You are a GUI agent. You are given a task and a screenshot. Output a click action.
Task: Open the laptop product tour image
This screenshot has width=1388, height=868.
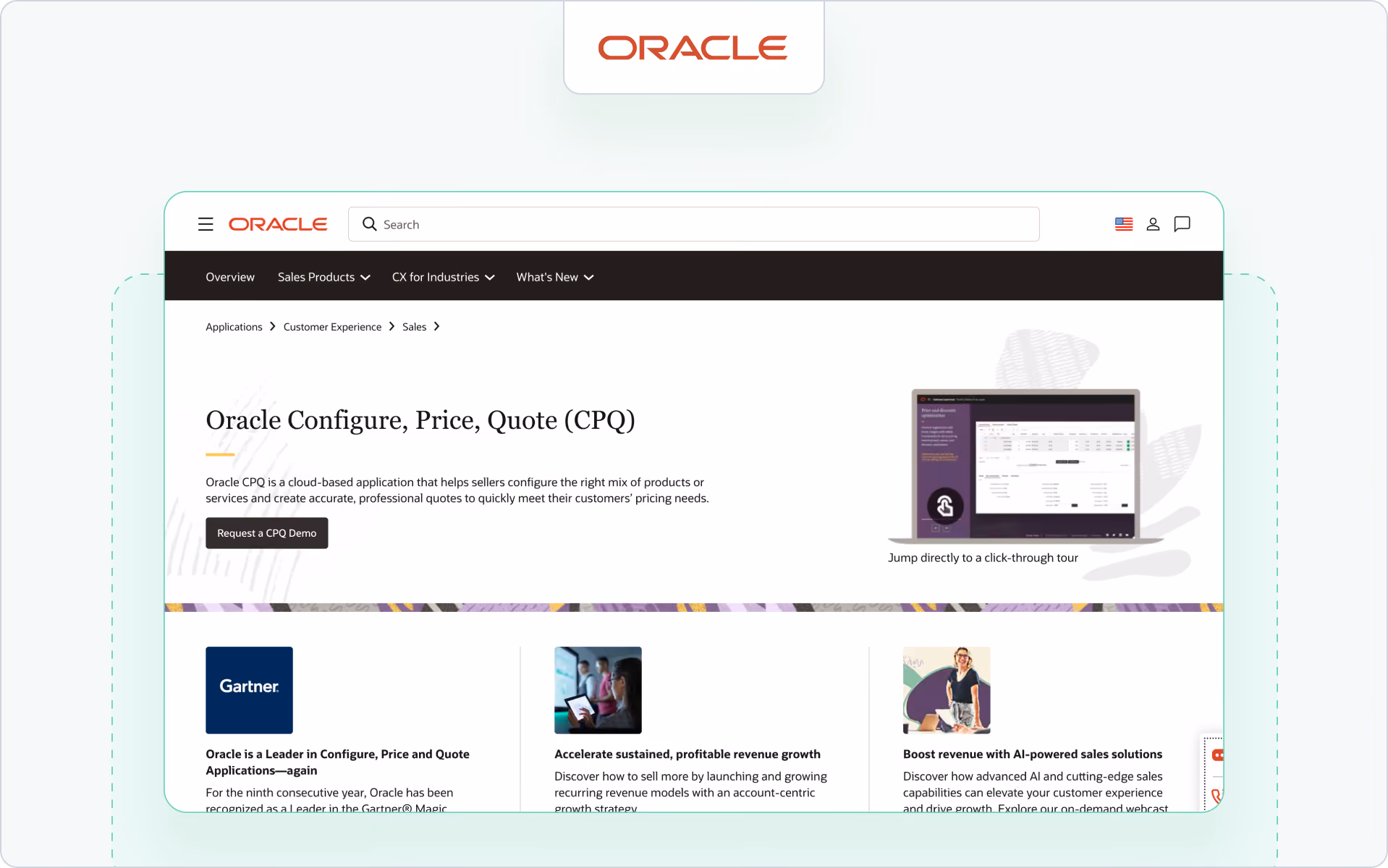point(1025,466)
